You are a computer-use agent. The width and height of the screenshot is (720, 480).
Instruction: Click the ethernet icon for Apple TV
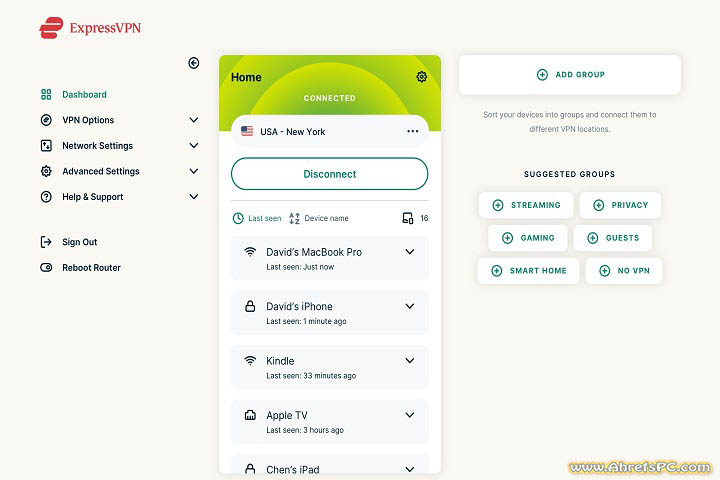pos(250,415)
